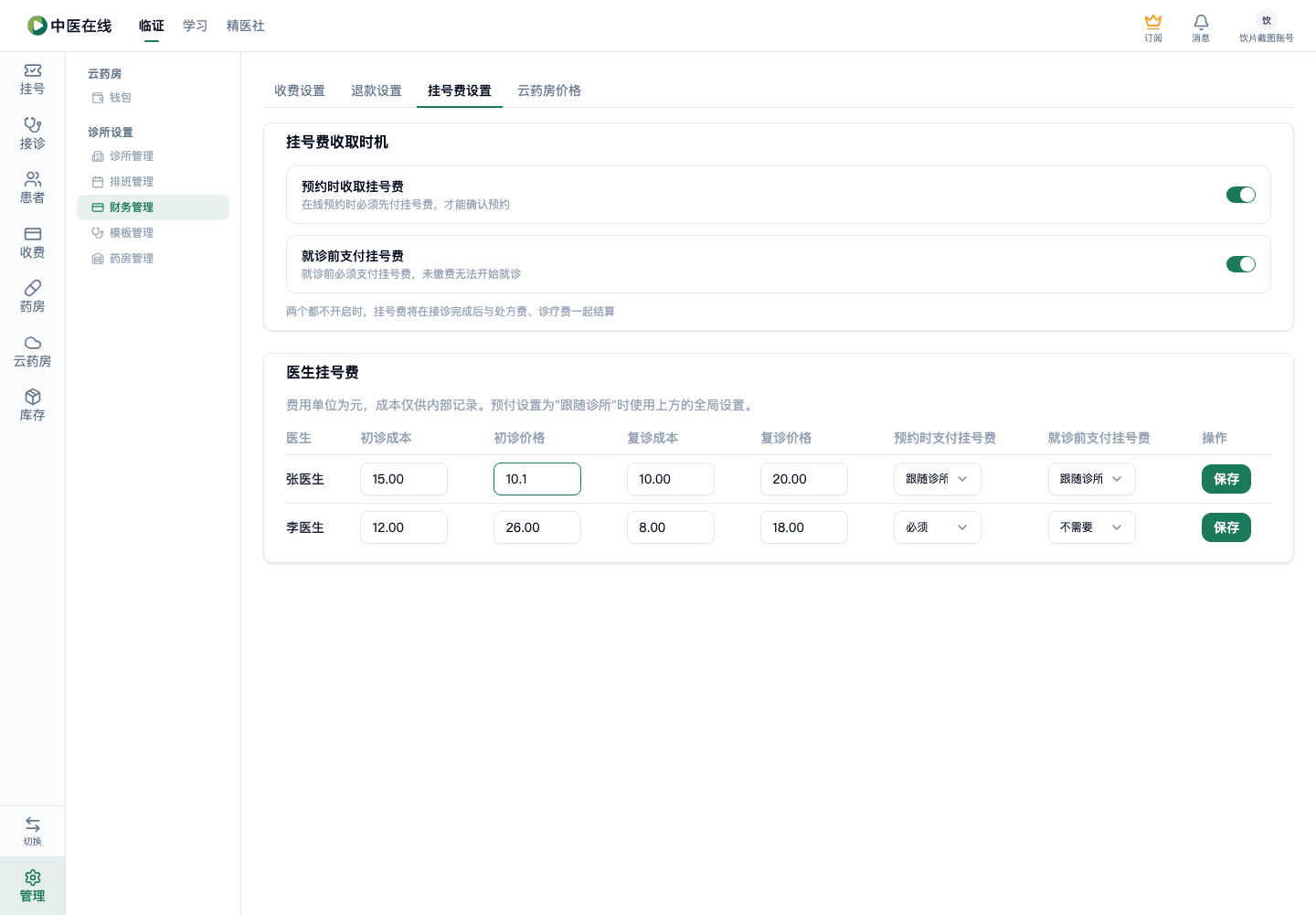Open 张医生 预约时支付挂号费 dropdown
Viewport: 1316px width, 915px height.
click(x=937, y=479)
